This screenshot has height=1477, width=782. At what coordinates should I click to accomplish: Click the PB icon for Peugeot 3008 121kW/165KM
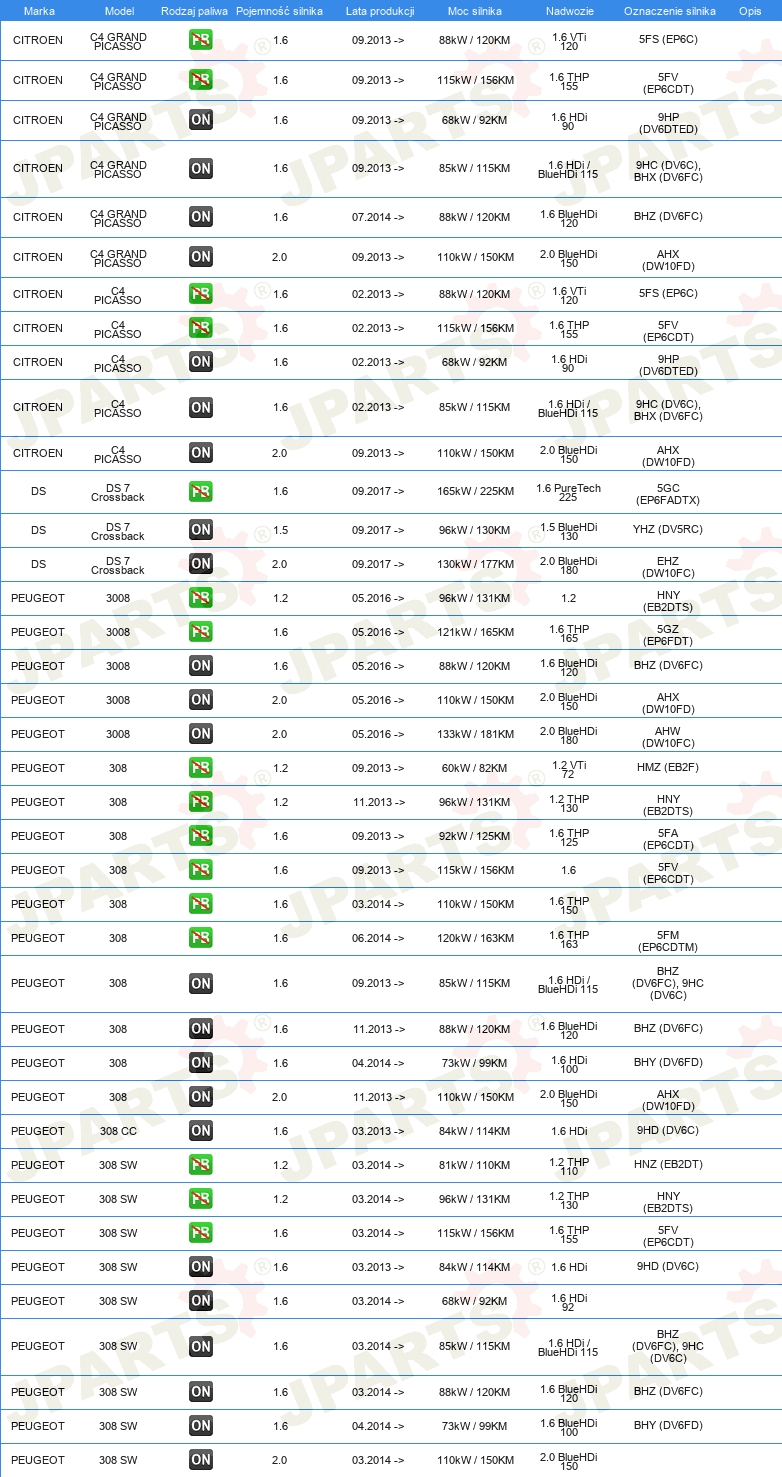pos(201,632)
